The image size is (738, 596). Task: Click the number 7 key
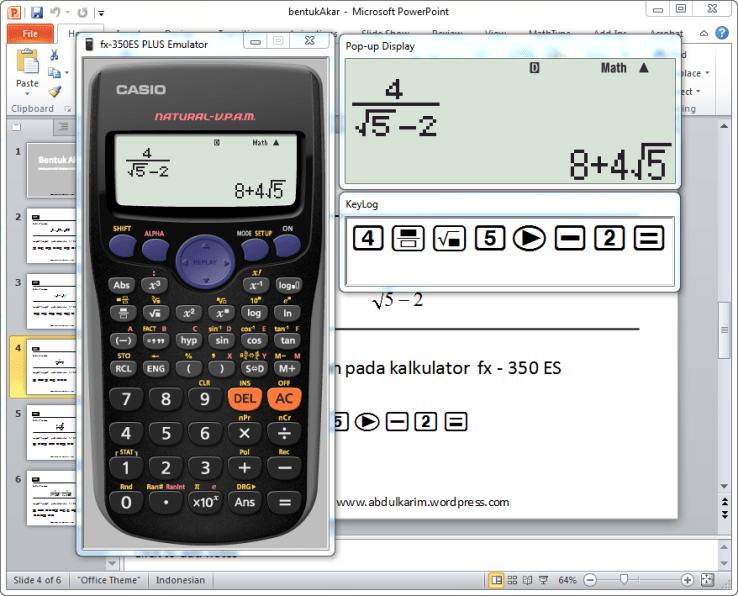126,399
